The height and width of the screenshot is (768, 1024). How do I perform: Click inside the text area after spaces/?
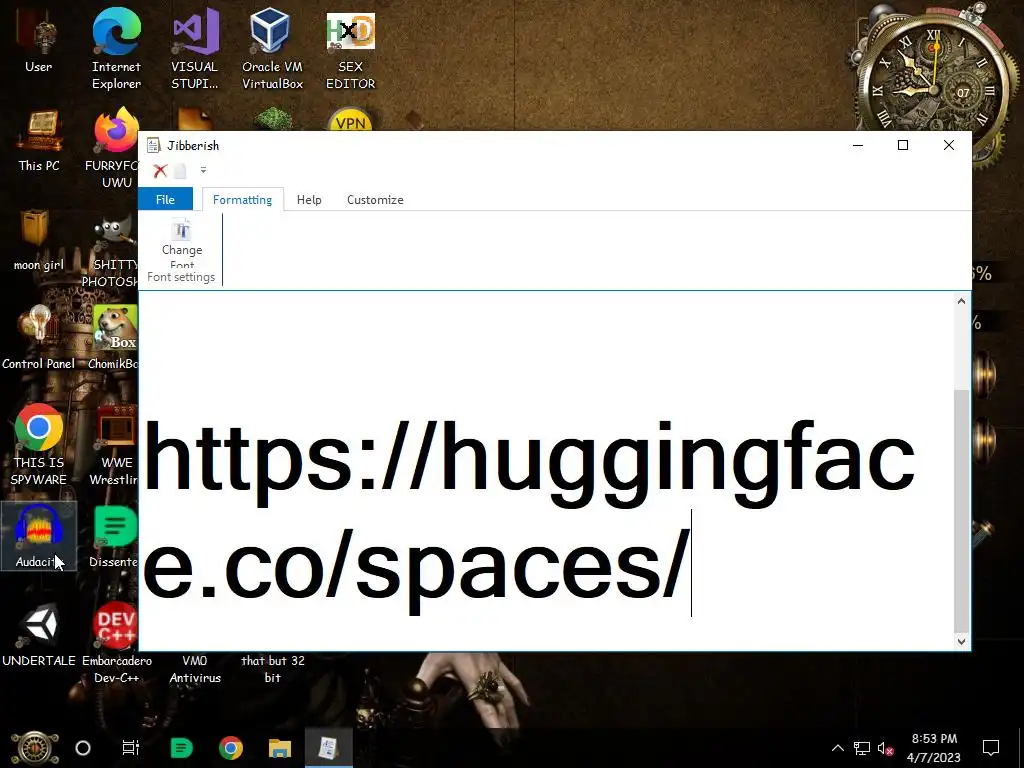(x=691, y=563)
